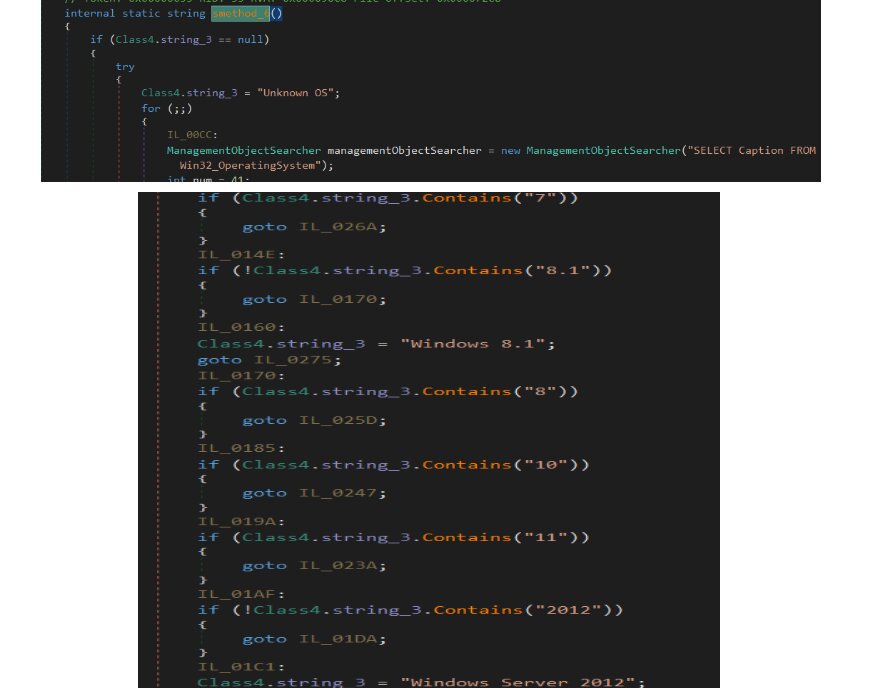Follow the goto IL_025D target
The width and height of the screenshot is (872, 688).
[x=342, y=420]
